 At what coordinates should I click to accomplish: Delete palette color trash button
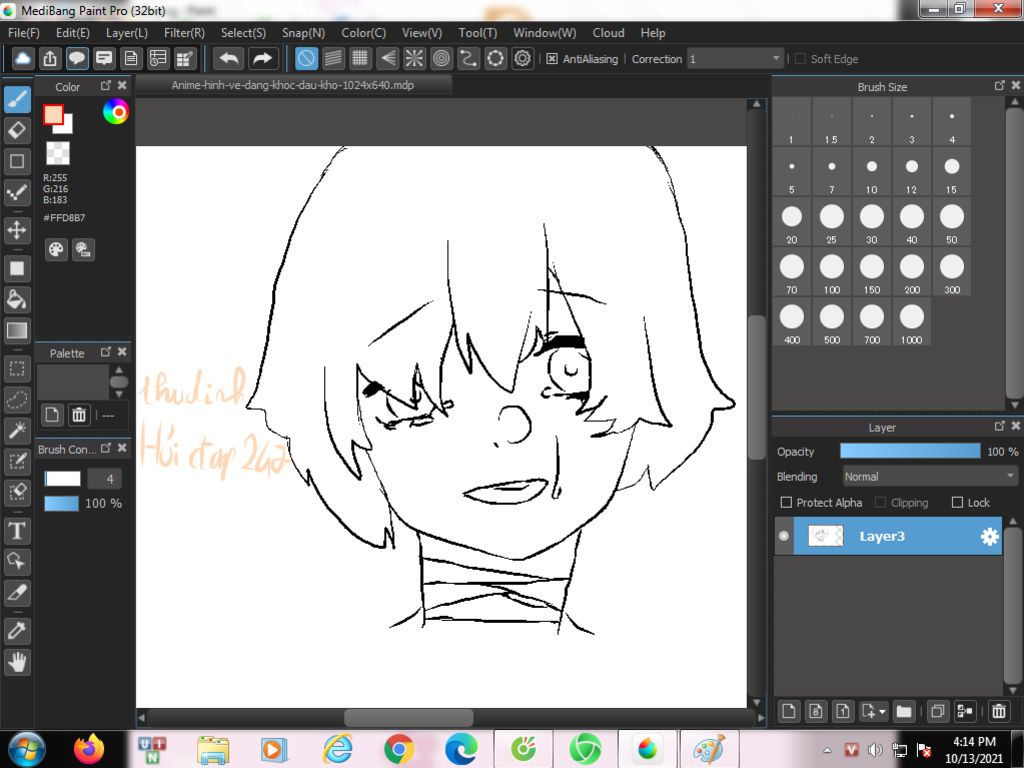tap(79, 415)
